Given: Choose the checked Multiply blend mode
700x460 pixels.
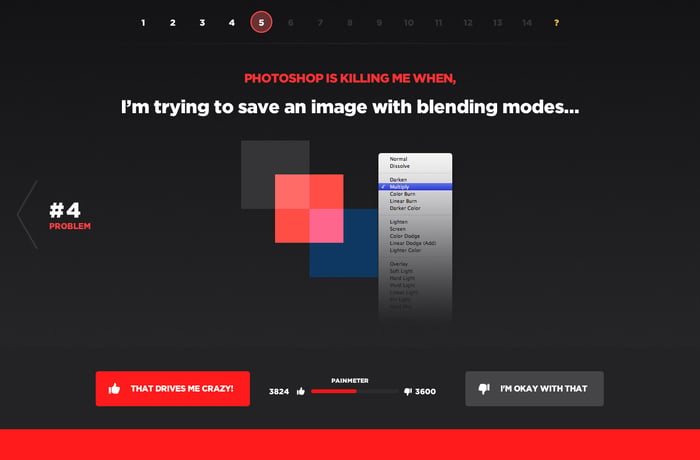Looking at the screenshot, I should click(415, 187).
